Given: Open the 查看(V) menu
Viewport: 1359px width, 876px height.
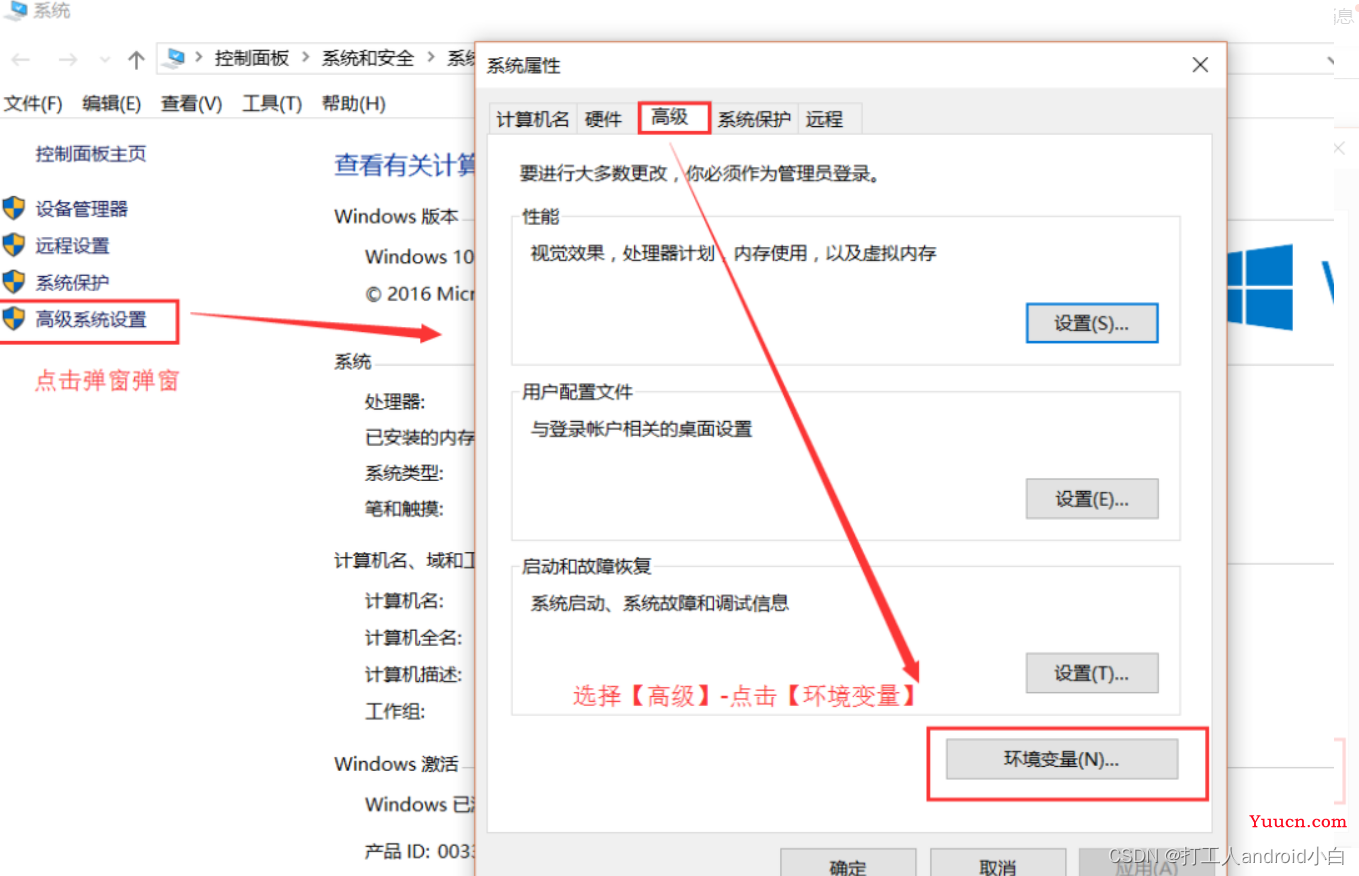Looking at the screenshot, I should pos(192,103).
